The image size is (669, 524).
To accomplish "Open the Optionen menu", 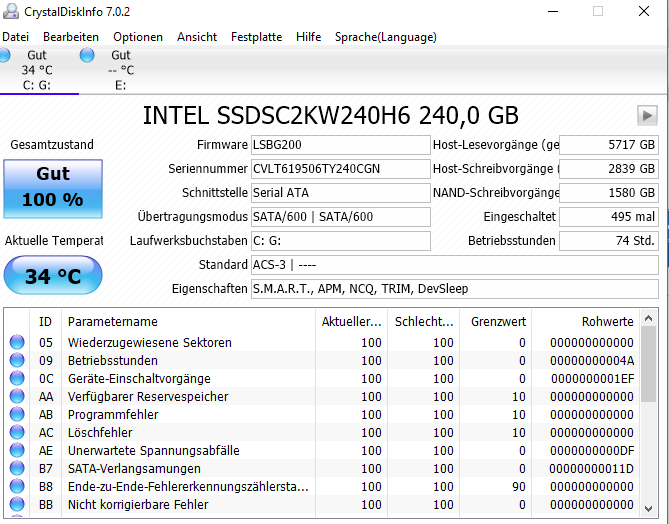I will coord(138,37).
